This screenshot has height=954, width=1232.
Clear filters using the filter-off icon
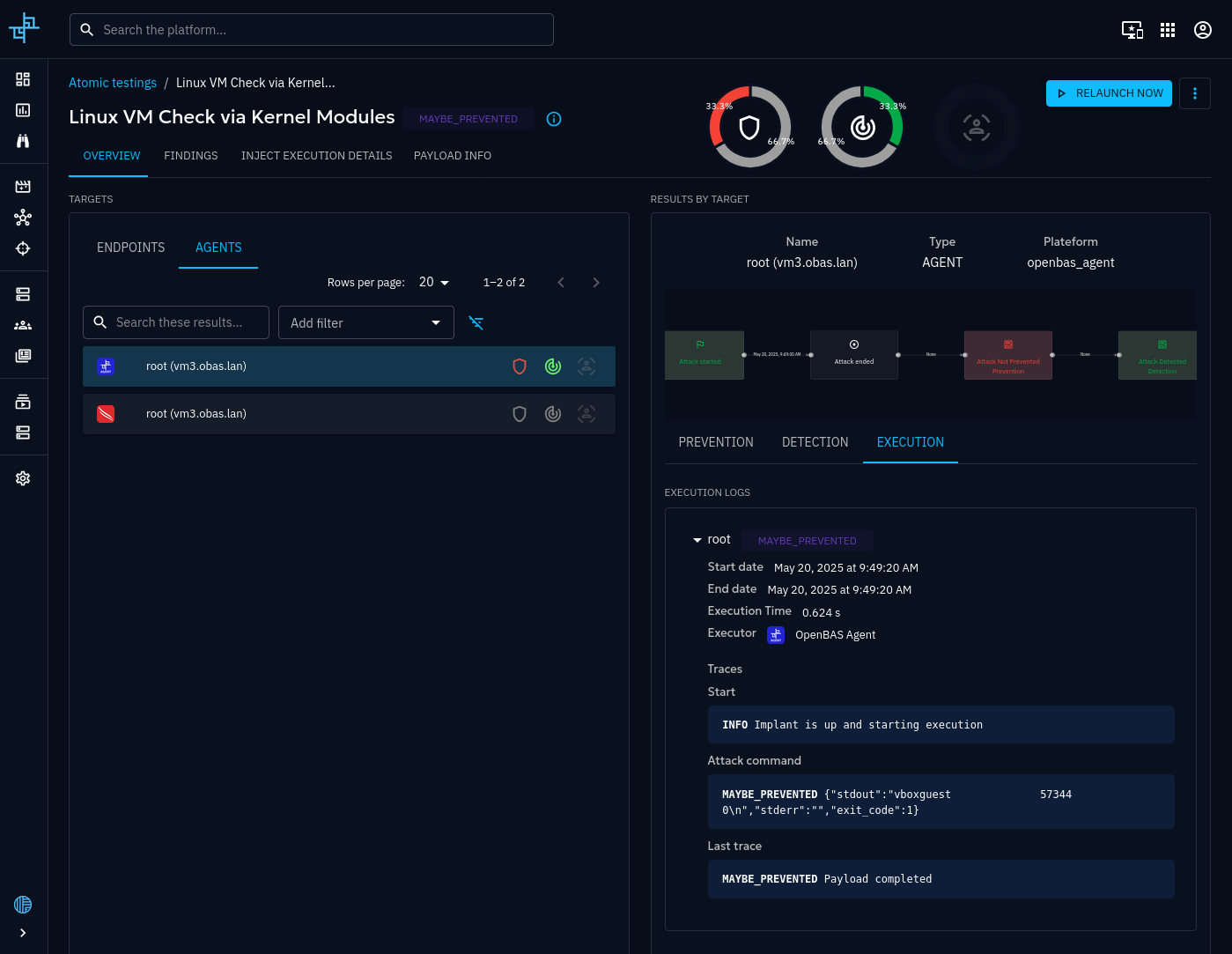476,322
